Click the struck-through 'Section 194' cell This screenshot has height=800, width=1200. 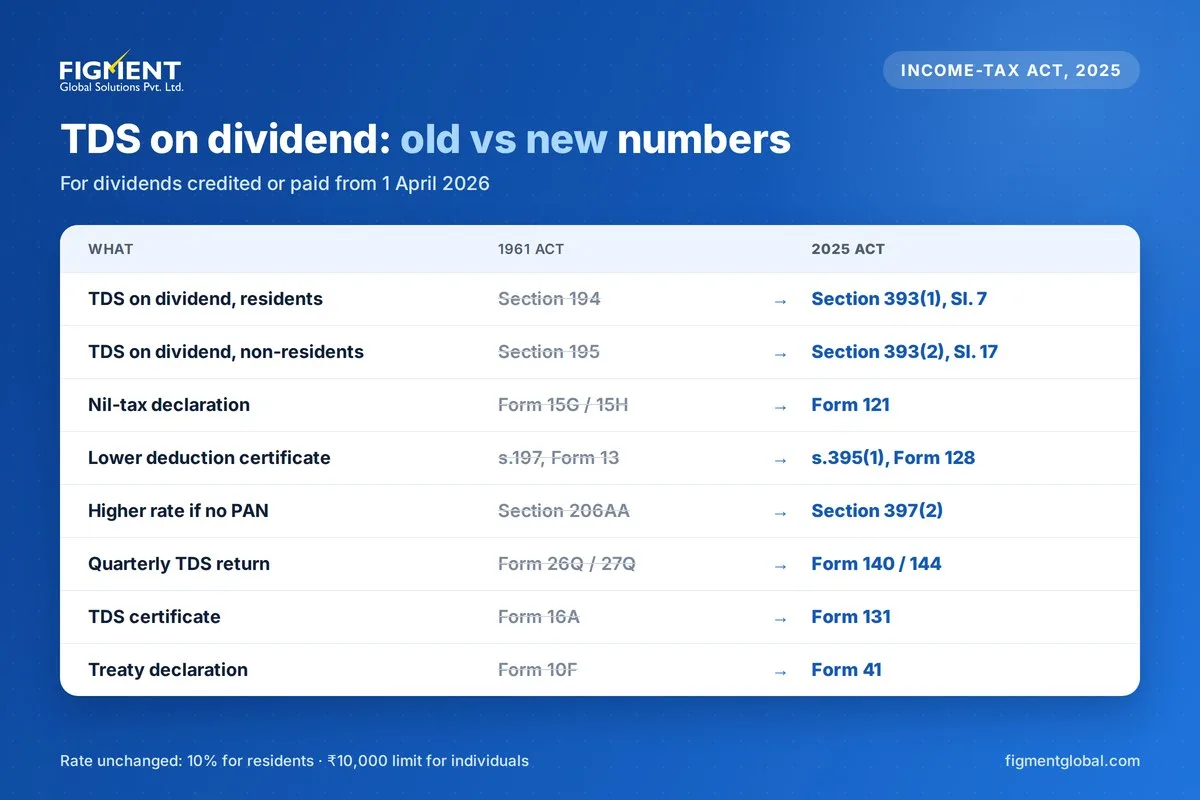coord(549,299)
